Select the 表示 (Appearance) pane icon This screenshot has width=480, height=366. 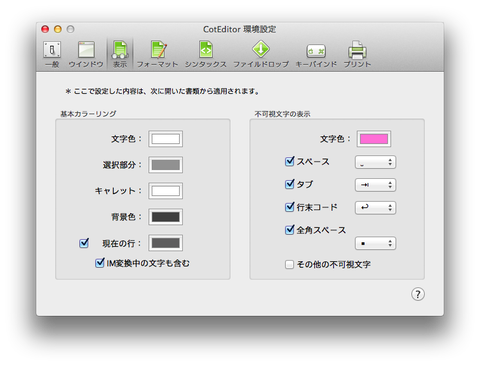tap(120, 54)
